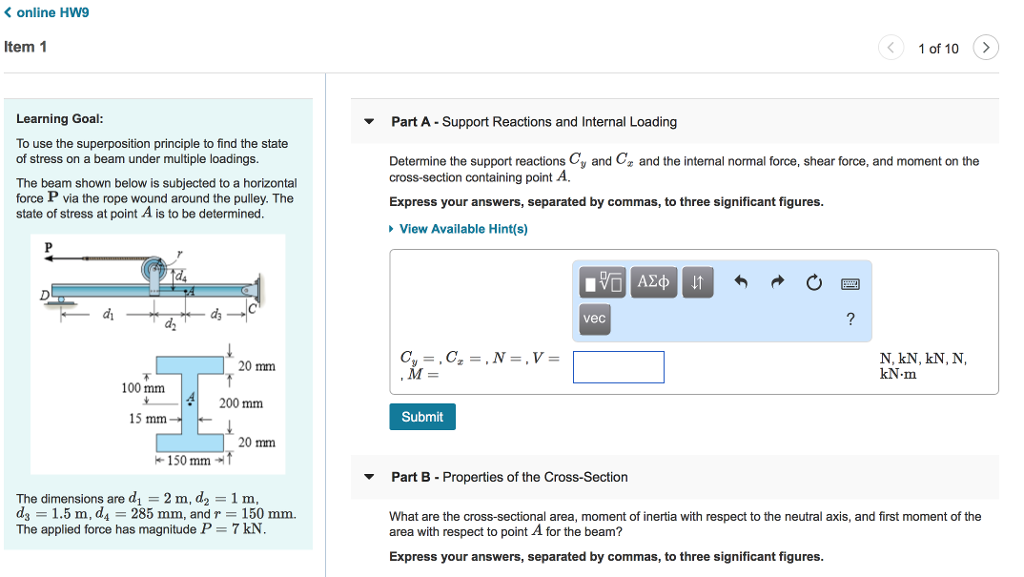Reset the answer field using circular arrow icon
This screenshot has height=577, width=1024.
pyautogui.click(x=813, y=282)
